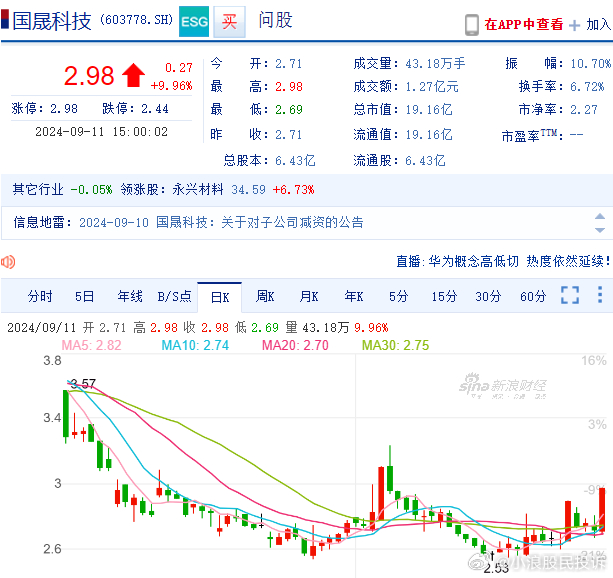
Task: Click the phone icon beside 在APP中查看
Action: (472, 25)
